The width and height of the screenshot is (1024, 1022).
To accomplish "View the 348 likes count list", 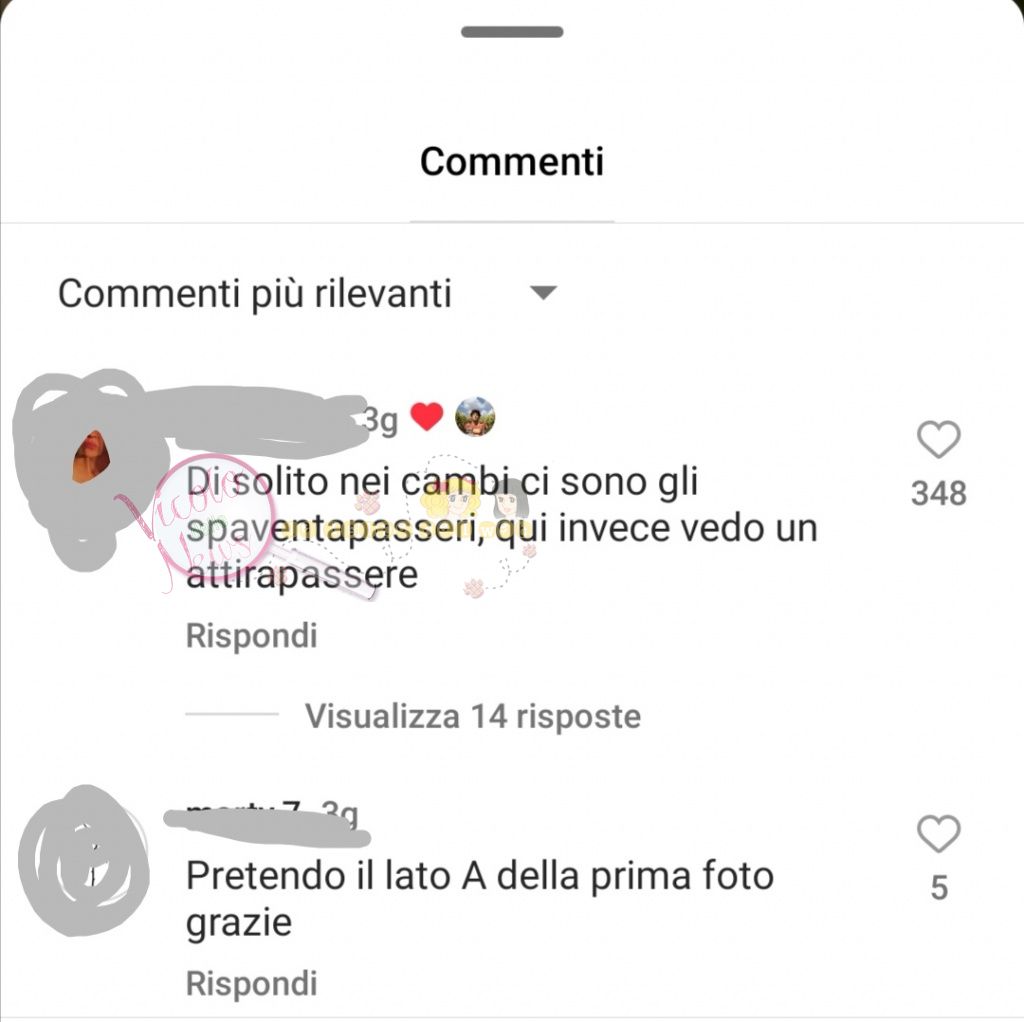I will coord(938,494).
